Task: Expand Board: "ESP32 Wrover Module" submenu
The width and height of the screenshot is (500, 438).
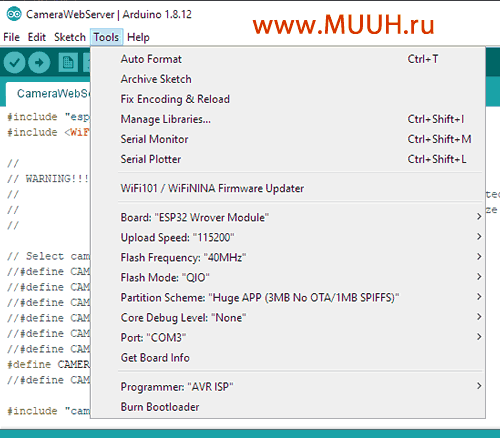Action: pos(288,217)
